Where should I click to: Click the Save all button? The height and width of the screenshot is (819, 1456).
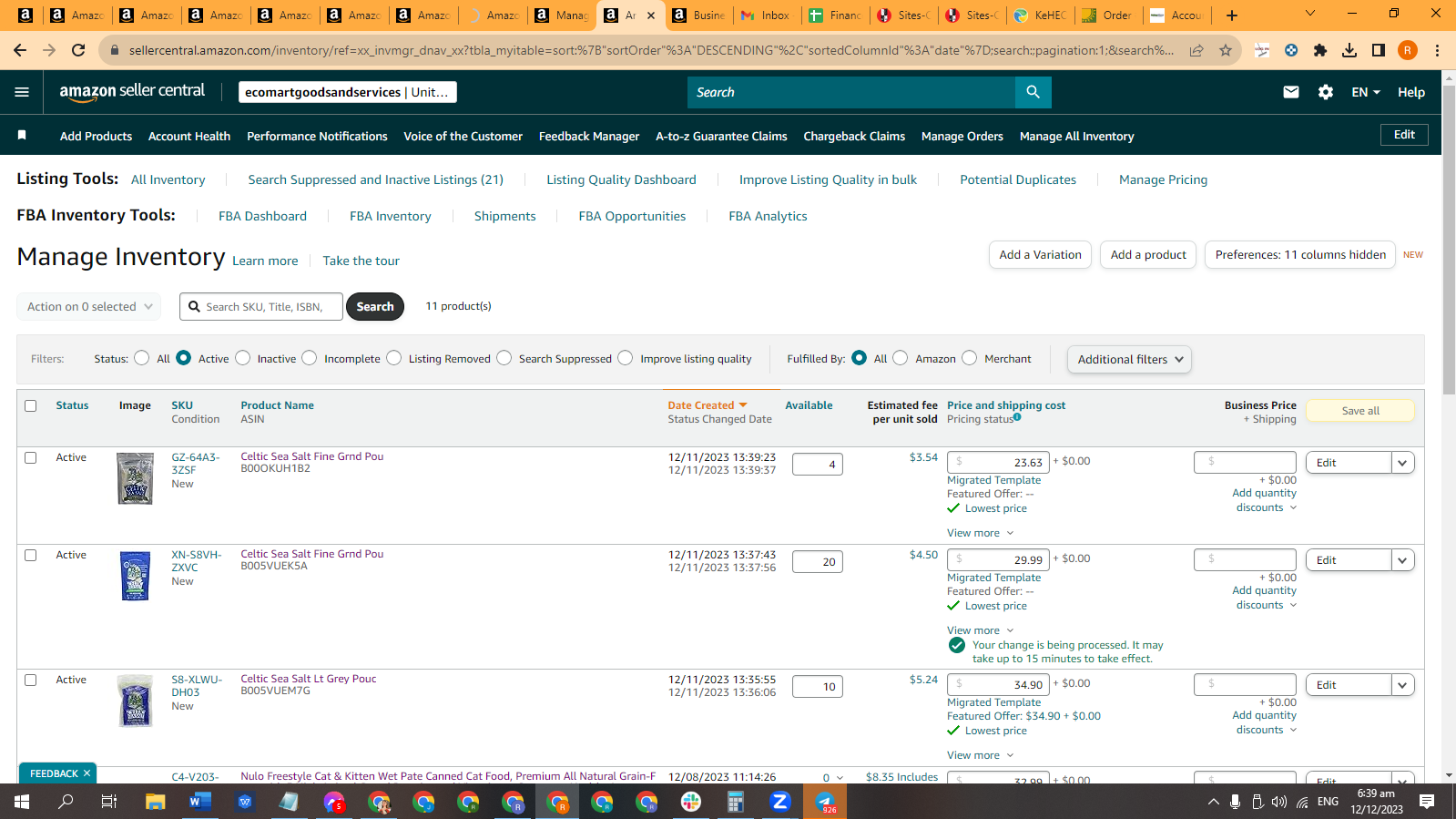tap(1360, 411)
